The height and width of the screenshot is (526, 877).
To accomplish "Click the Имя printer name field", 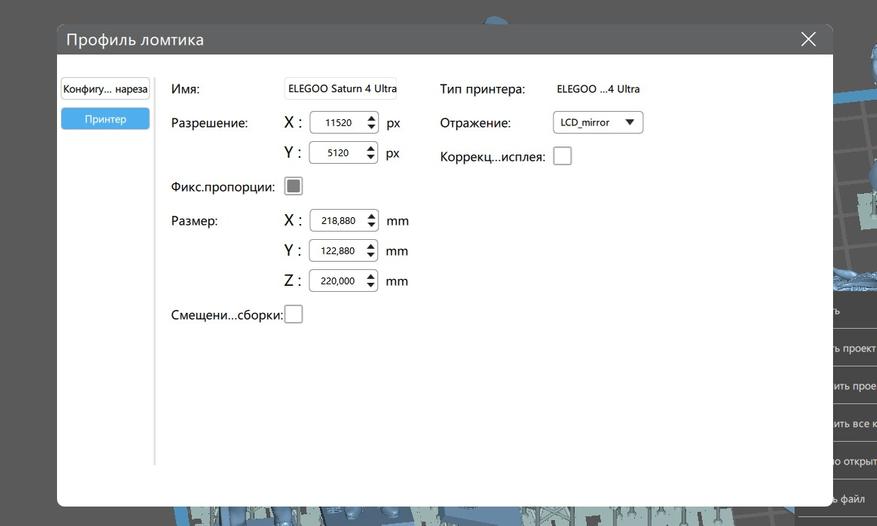I will coord(341,89).
